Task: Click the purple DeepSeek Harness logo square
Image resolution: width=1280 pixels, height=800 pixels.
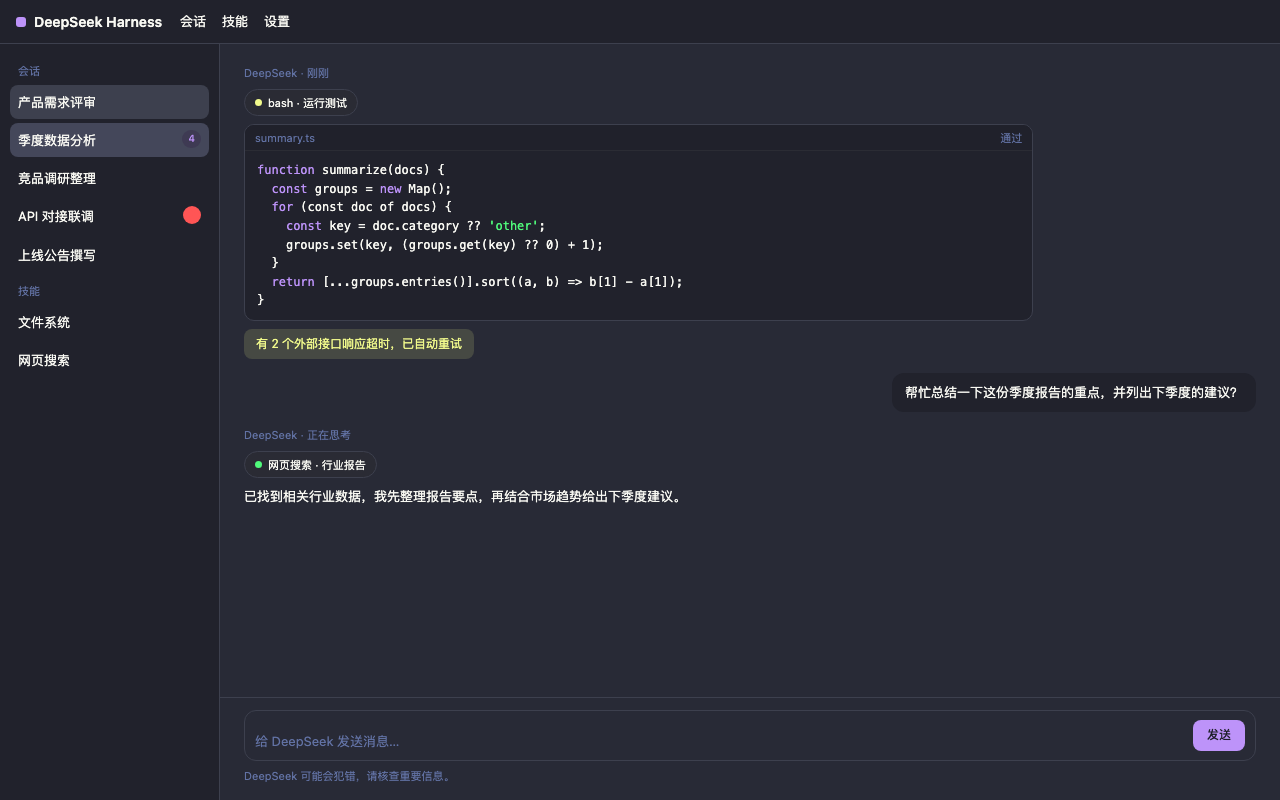Action: [x=21, y=22]
